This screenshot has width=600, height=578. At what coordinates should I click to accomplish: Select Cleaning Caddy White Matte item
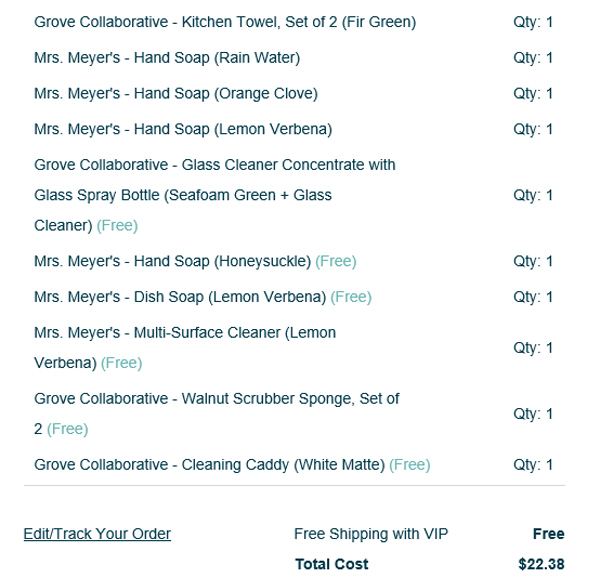pyautogui.click(x=209, y=465)
